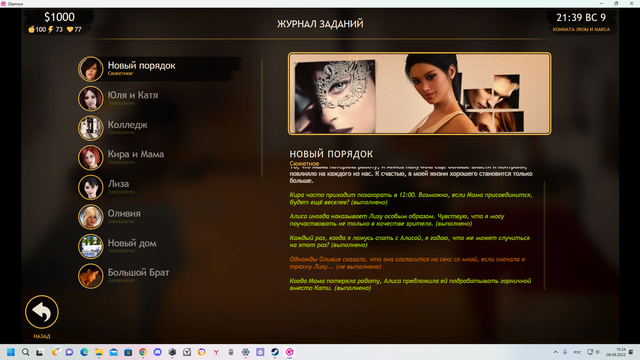Screen dimensions: 640x360
Task: Open Google Chrome from taskbar
Action: pyautogui.click(x=143, y=352)
